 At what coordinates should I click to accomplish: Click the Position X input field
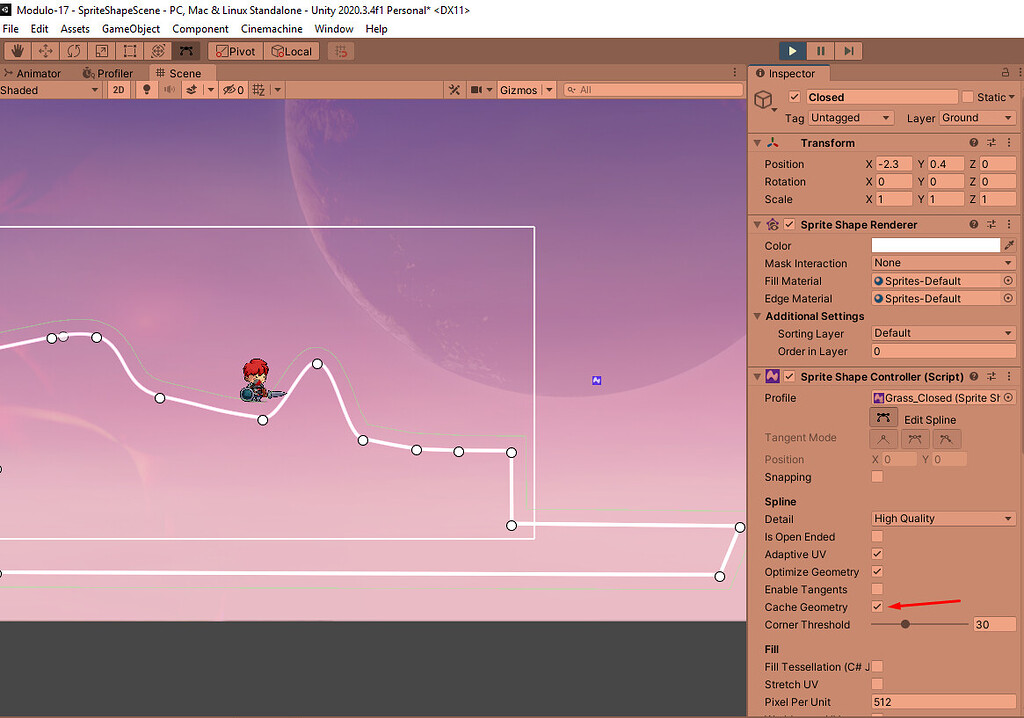click(893, 163)
